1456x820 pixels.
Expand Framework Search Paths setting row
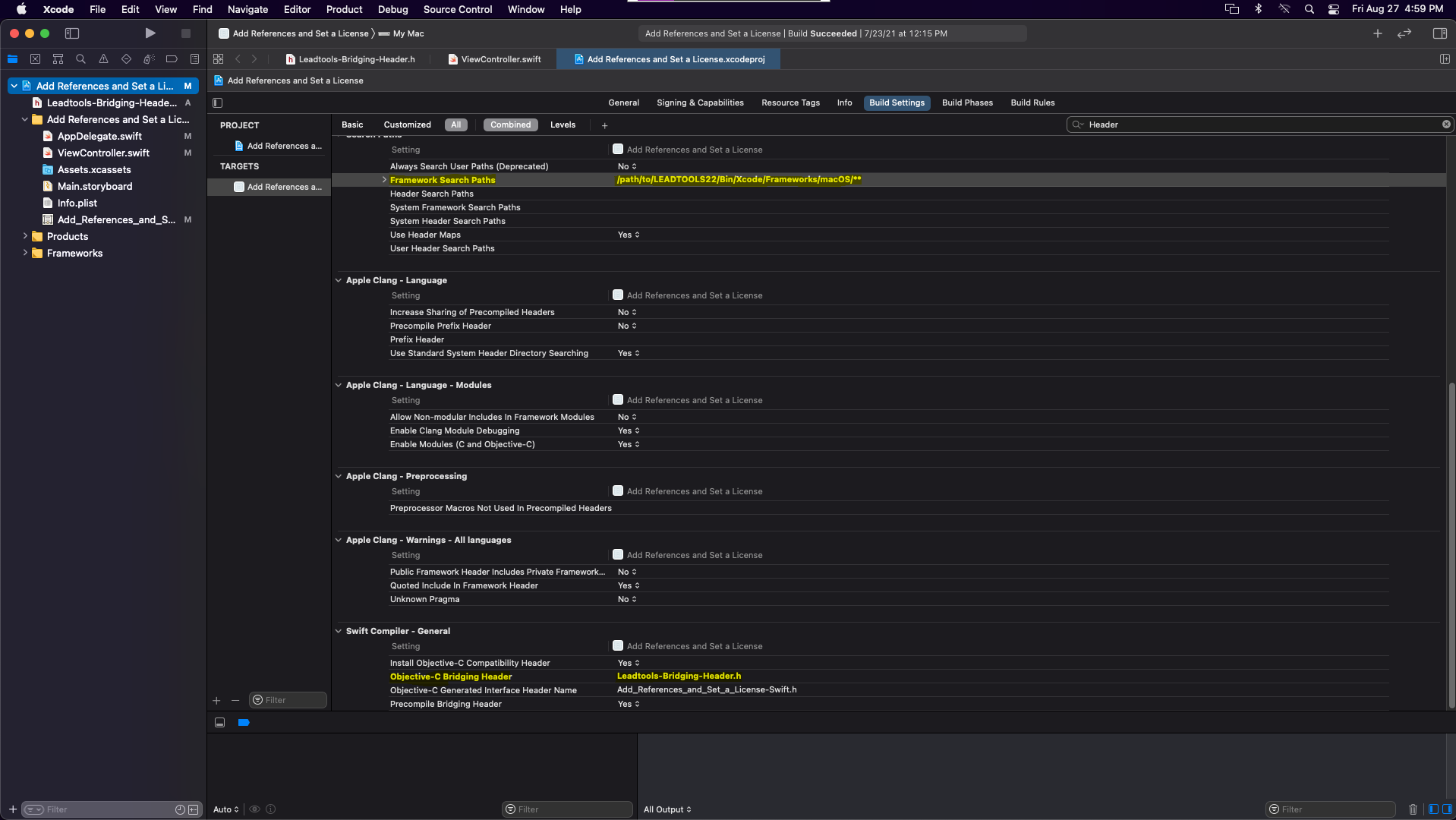tap(384, 180)
